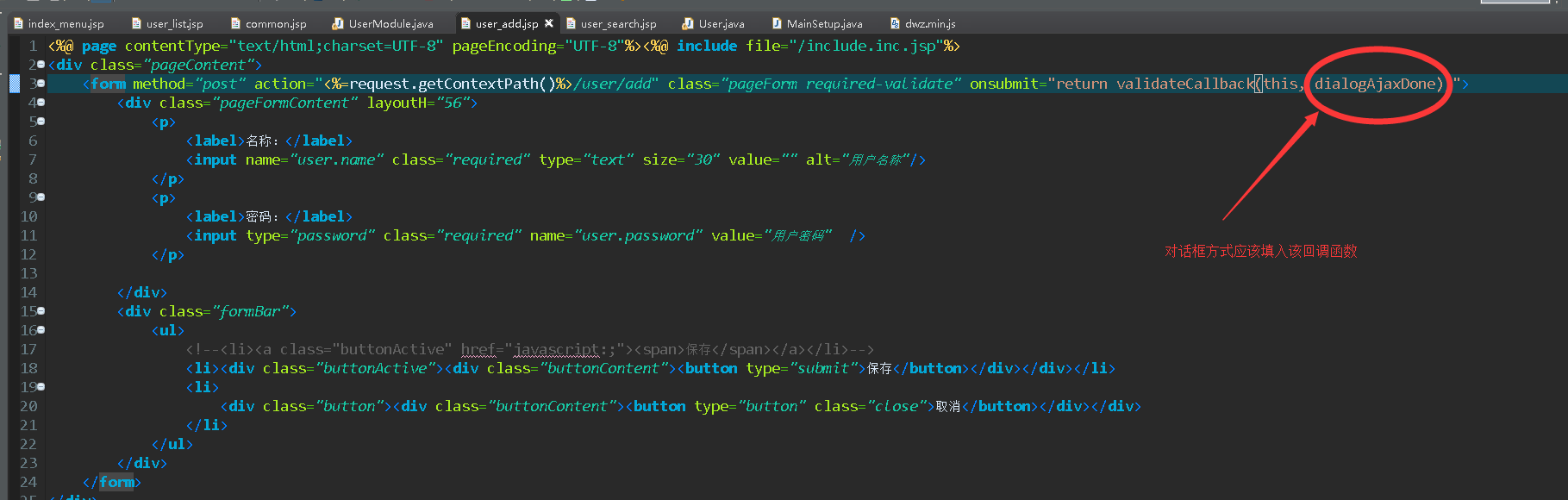The image size is (1568, 500).
Task: Switch to the User.java tab
Action: point(722,23)
